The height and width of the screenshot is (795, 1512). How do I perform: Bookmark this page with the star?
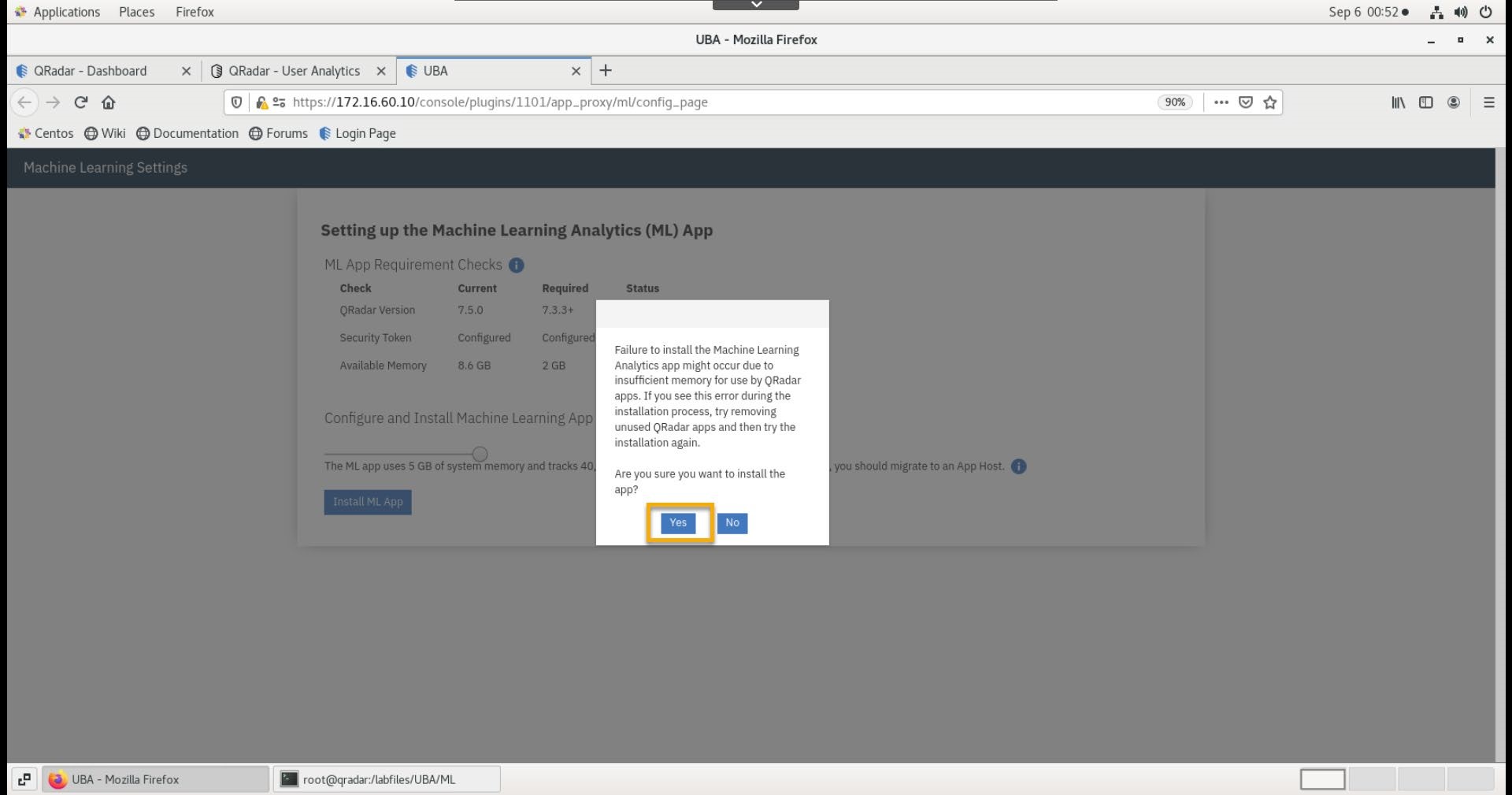[1269, 102]
